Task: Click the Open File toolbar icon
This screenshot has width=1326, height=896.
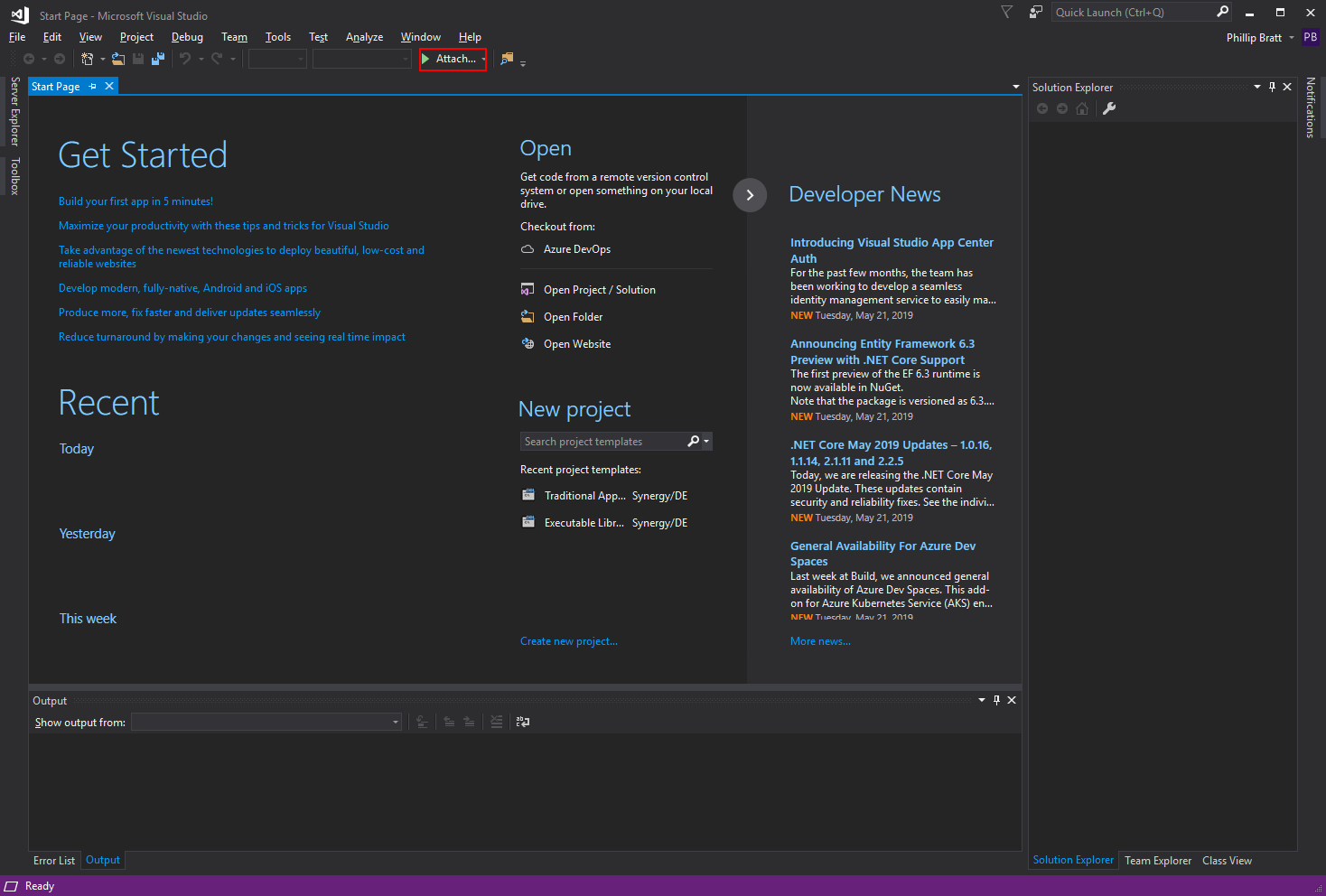Action: [118, 59]
